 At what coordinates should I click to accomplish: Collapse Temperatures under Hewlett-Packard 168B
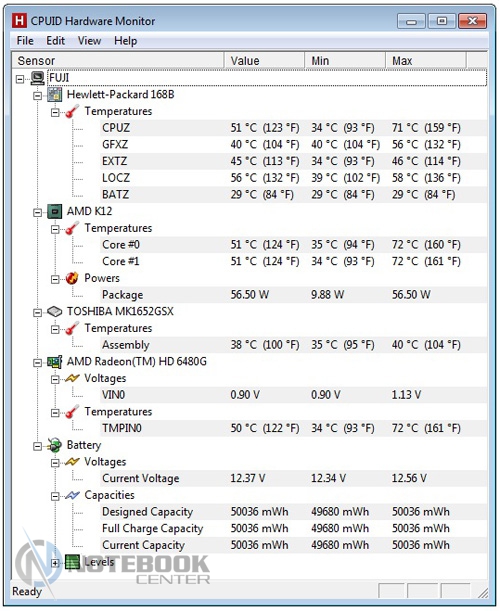(x=55, y=112)
